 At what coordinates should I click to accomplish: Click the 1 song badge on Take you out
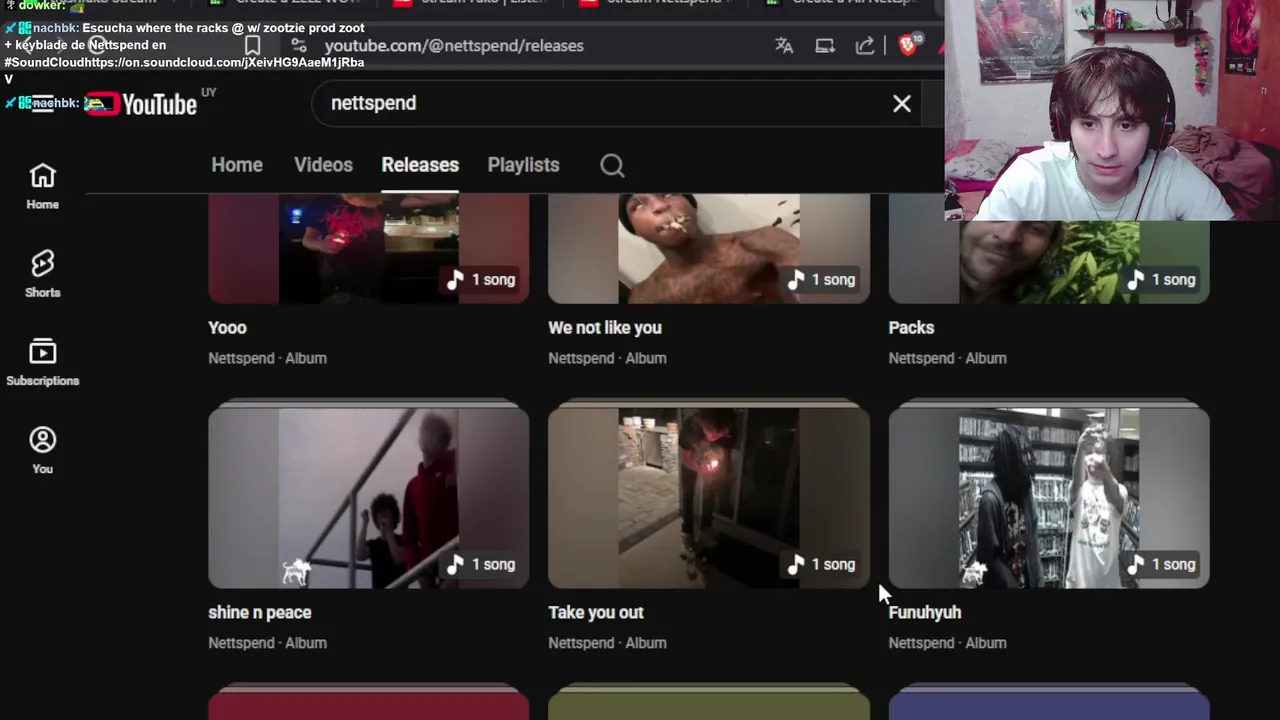pyautogui.click(x=821, y=565)
